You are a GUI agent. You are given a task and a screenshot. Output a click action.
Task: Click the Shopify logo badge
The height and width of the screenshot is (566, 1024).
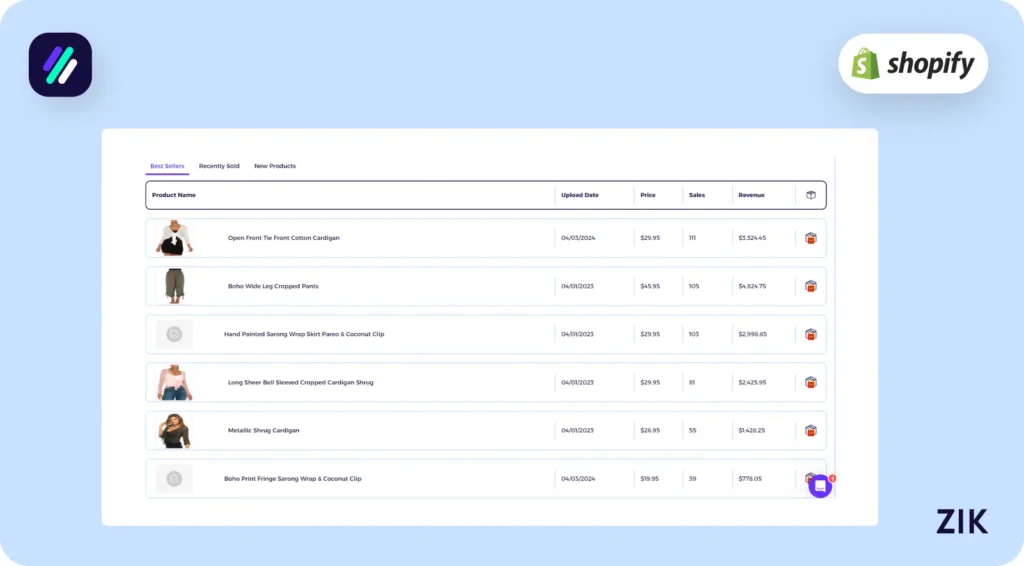[x=913, y=63]
